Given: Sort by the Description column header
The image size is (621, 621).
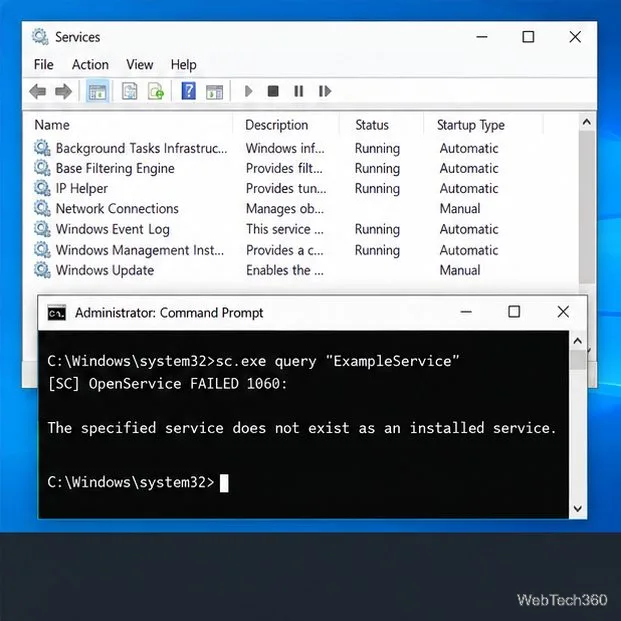Looking at the screenshot, I should 276,125.
